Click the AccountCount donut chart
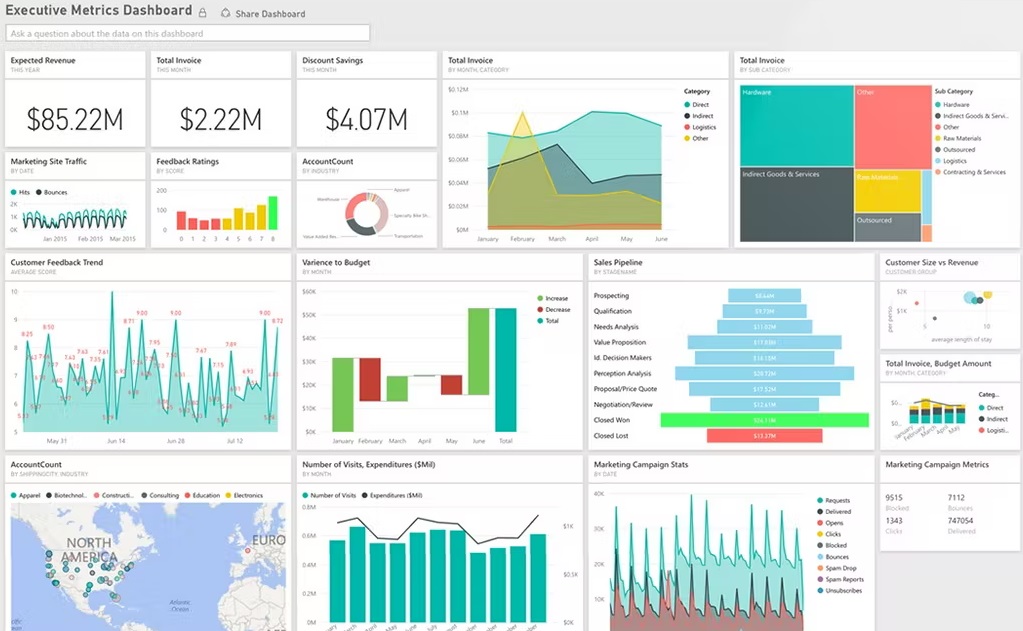This screenshot has height=631, width=1023. [366, 213]
